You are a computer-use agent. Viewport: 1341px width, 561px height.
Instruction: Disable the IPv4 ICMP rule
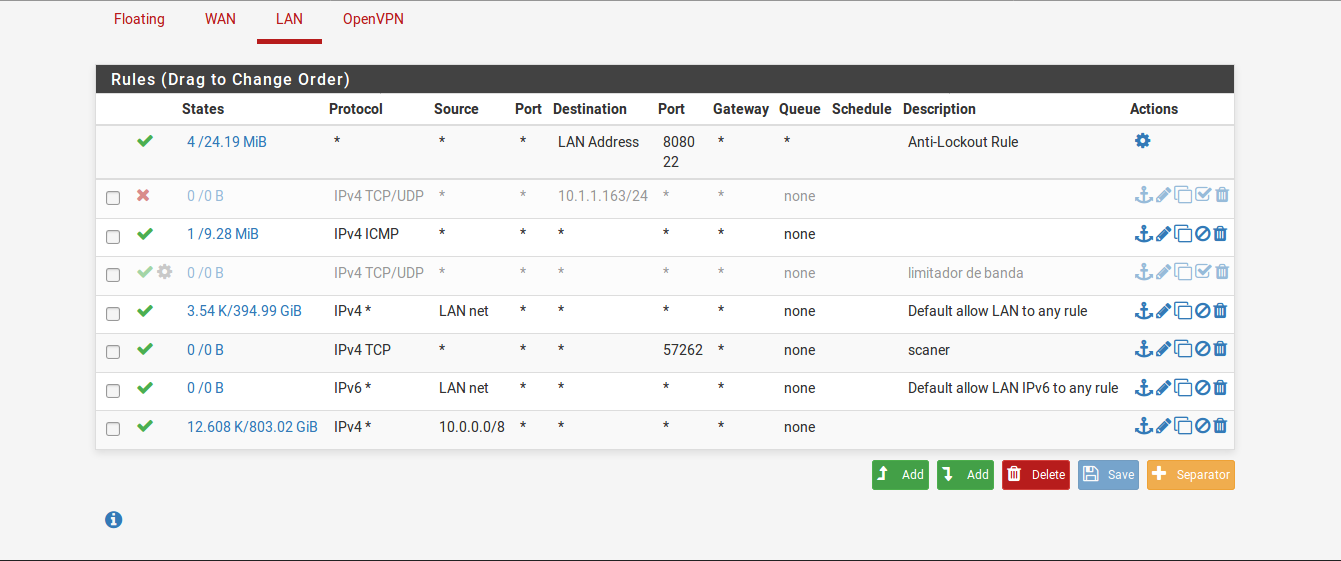(x=1203, y=234)
